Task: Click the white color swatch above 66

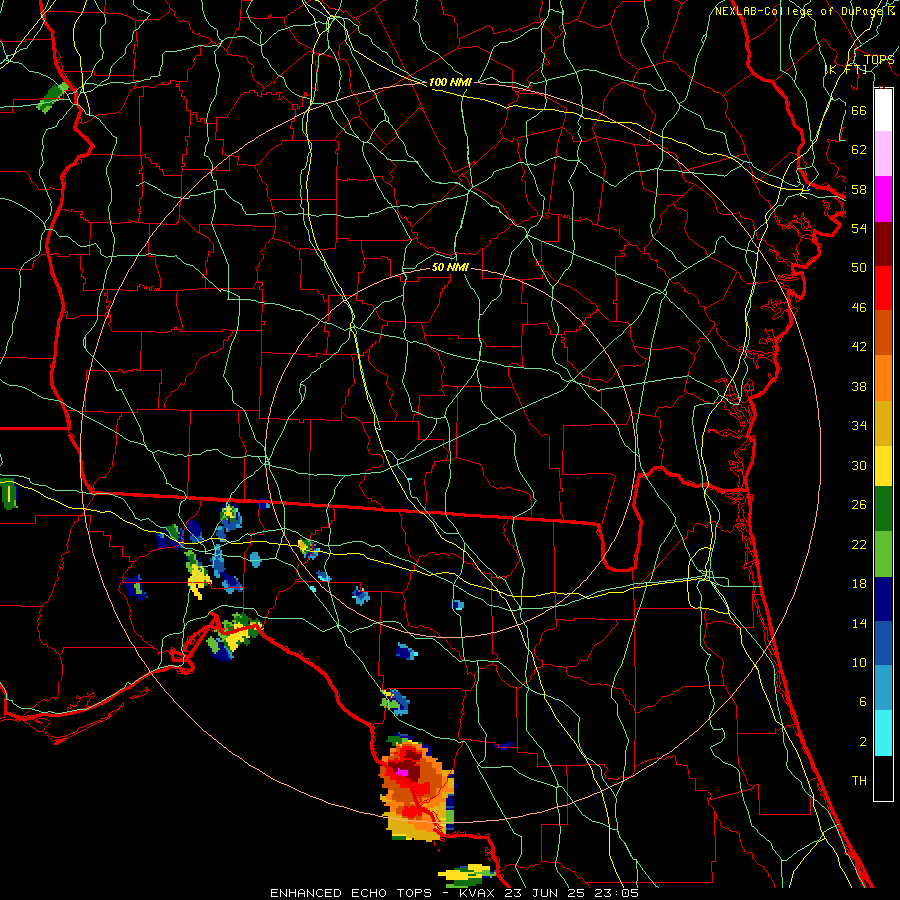Action: coord(883,110)
